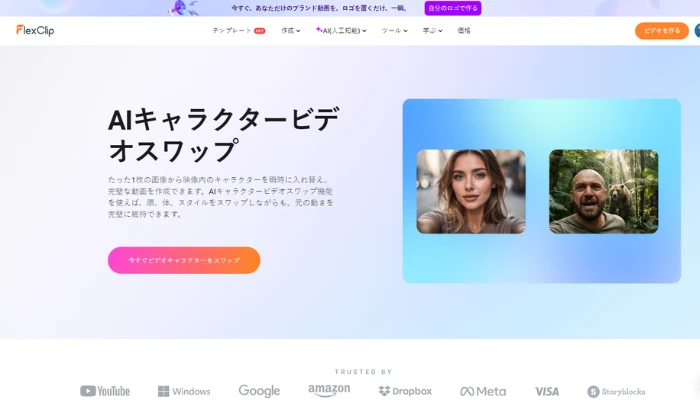700x400 pixels.
Task: Click the Amazon logo
Action: pos(329,391)
